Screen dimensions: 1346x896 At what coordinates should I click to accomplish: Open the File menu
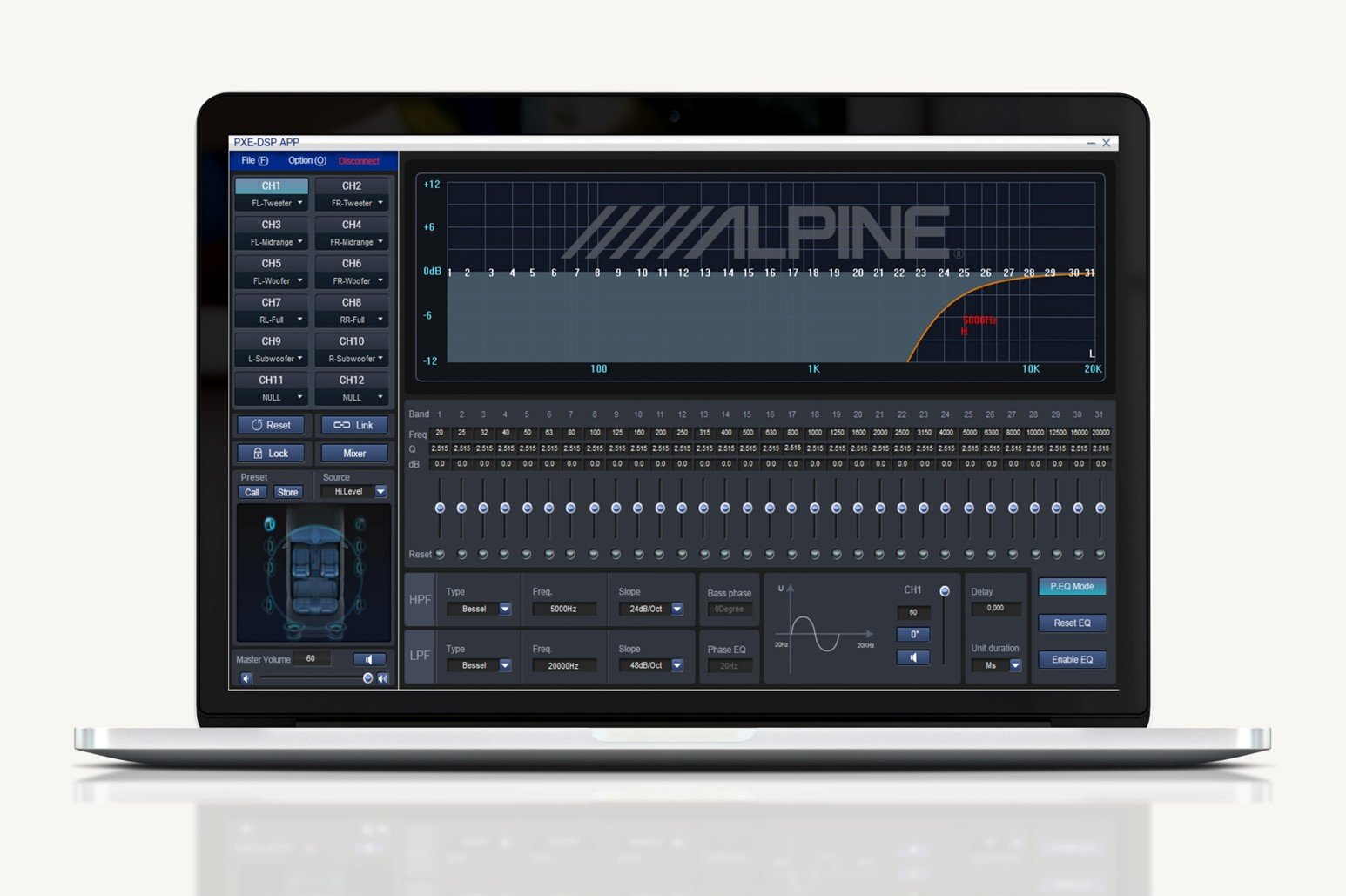pyautogui.click(x=254, y=160)
